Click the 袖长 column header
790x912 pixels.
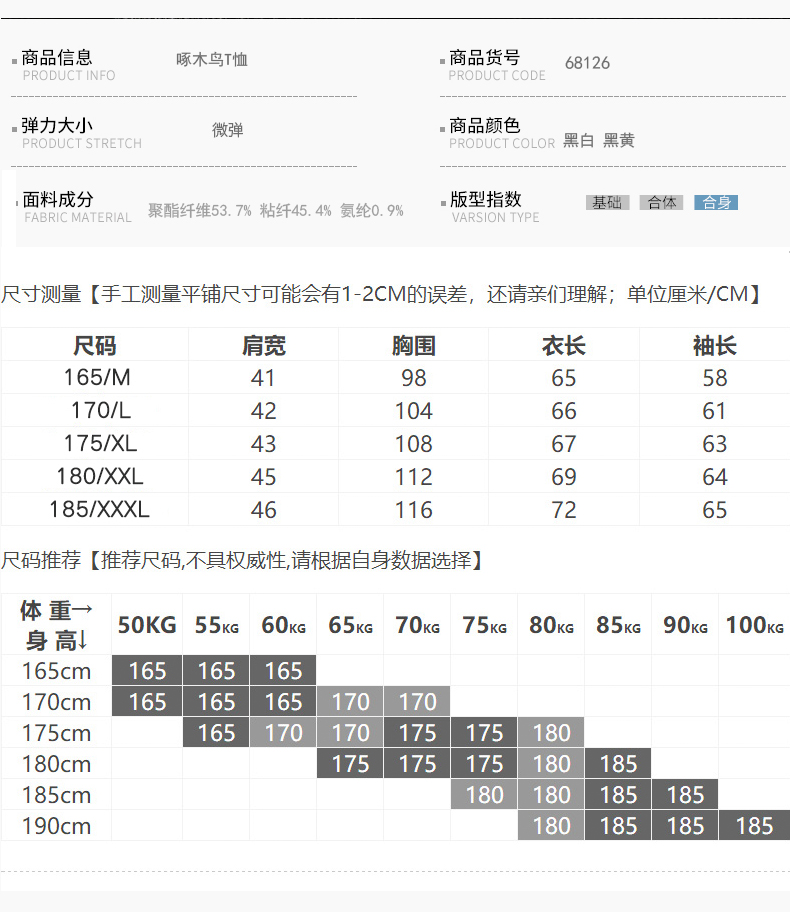click(x=714, y=346)
